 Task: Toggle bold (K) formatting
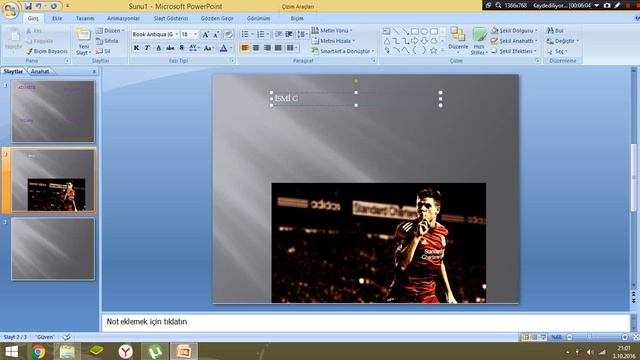(x=136, y=48)
